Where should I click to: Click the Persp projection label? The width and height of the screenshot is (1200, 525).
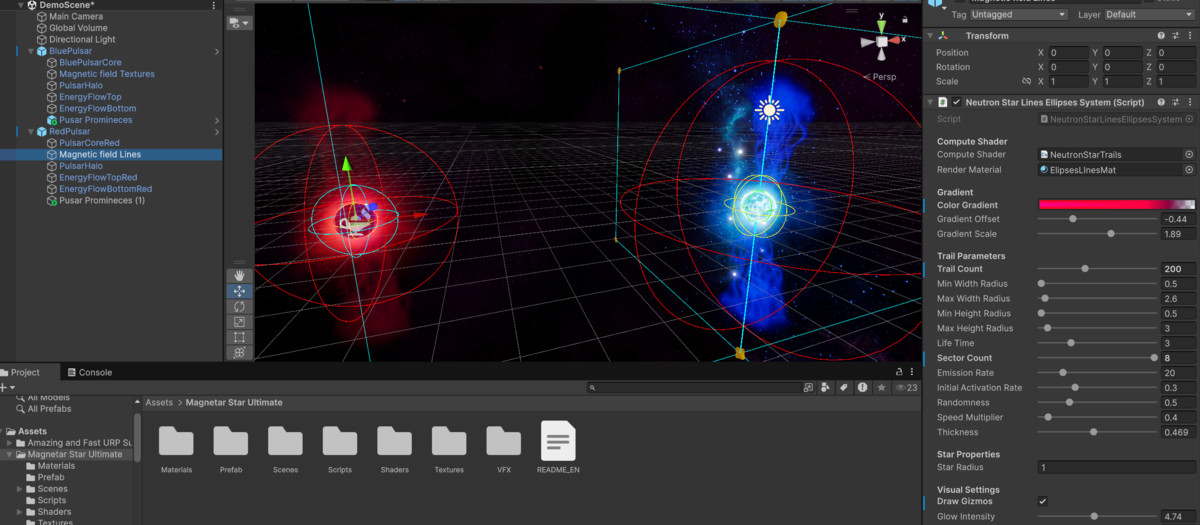click(882, 77)
